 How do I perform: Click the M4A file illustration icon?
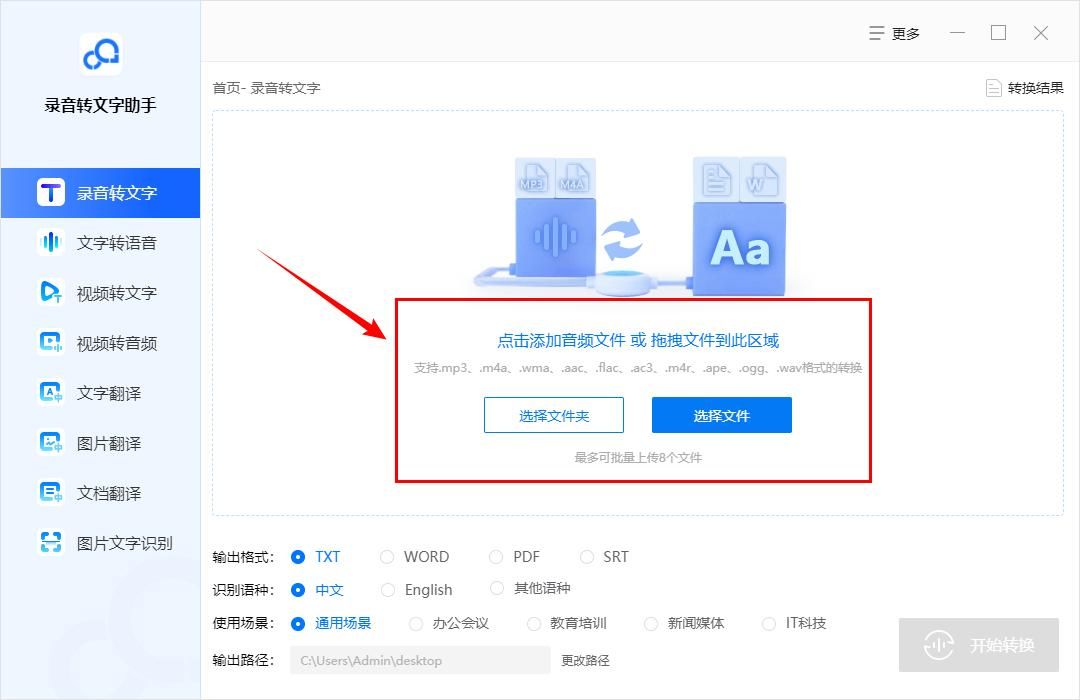pos(574,178)
